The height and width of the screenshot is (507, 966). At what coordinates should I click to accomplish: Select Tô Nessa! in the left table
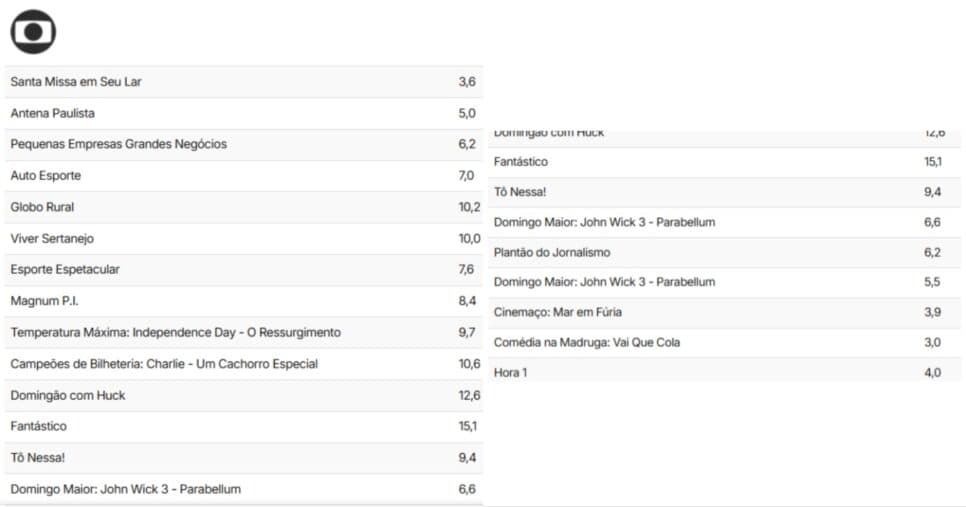(x=244, y=458)
